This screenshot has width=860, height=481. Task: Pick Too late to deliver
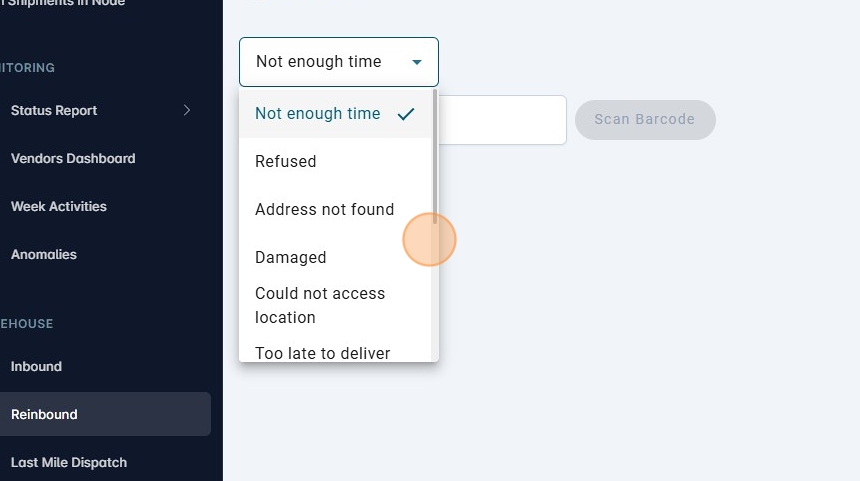[x=323, y=352]
